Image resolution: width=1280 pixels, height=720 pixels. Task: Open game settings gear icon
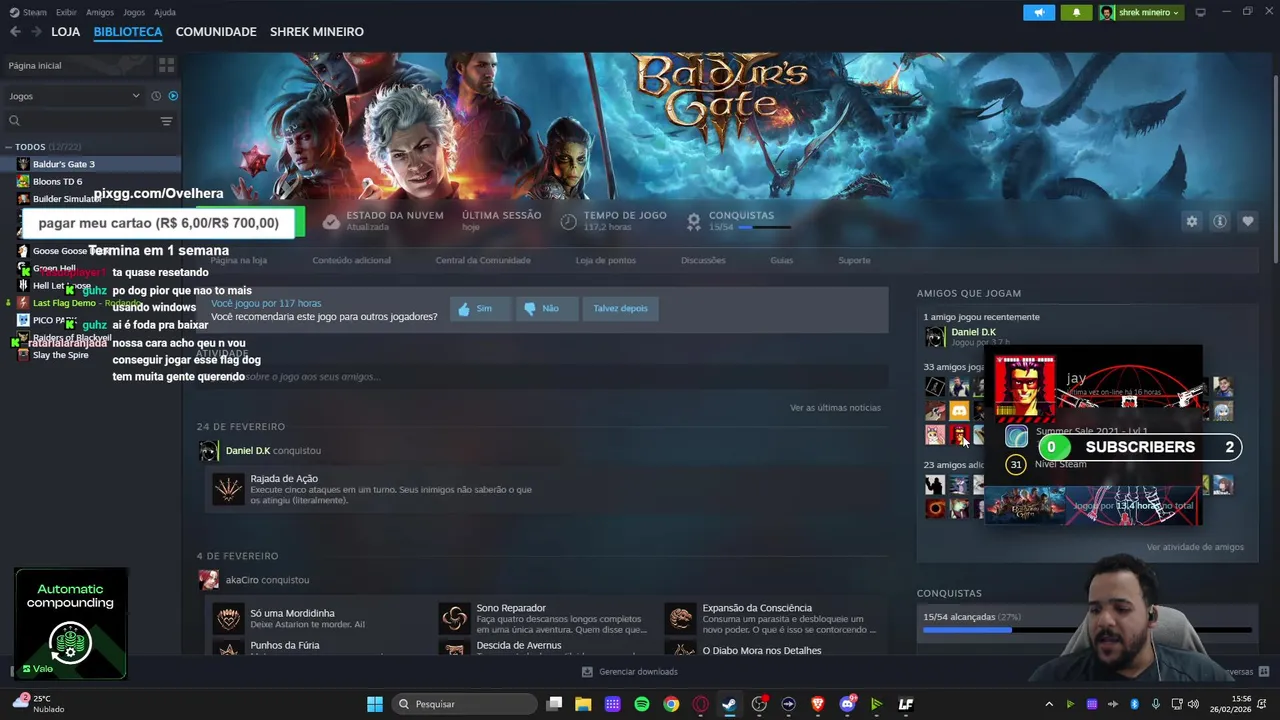1191,221
